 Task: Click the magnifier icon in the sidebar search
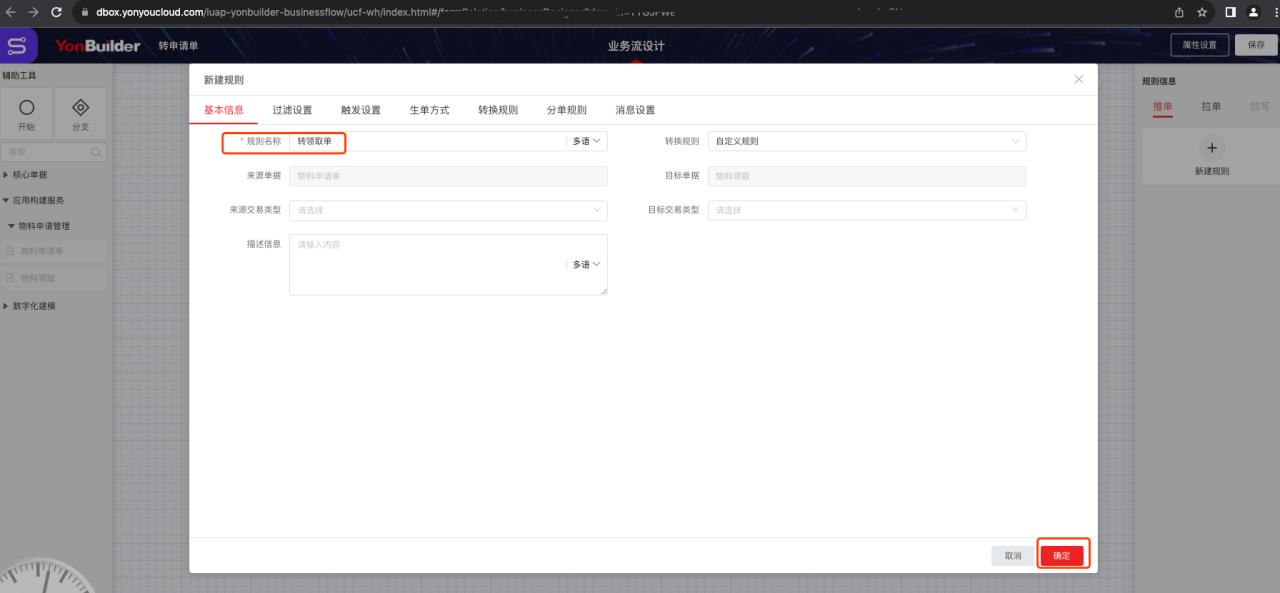coord(96,152)
